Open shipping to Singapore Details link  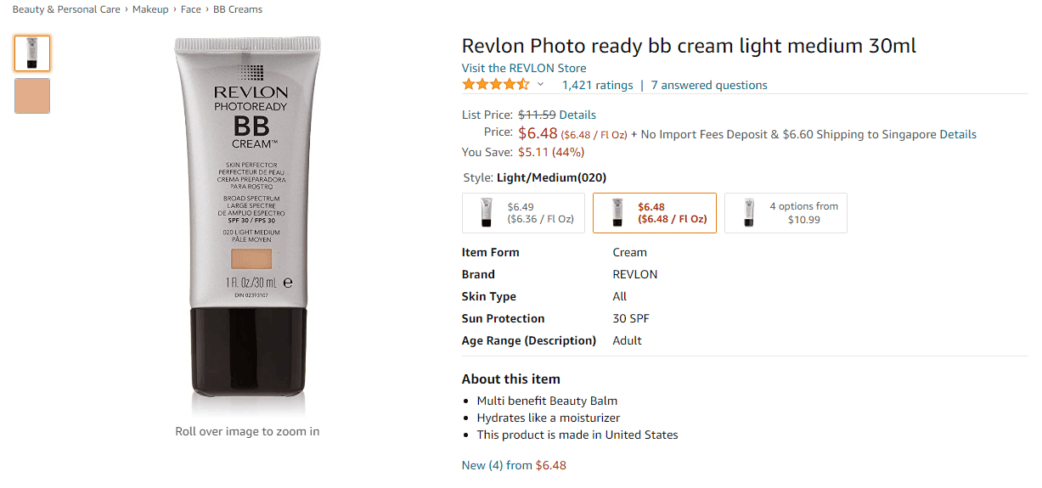tap(958, 134)
